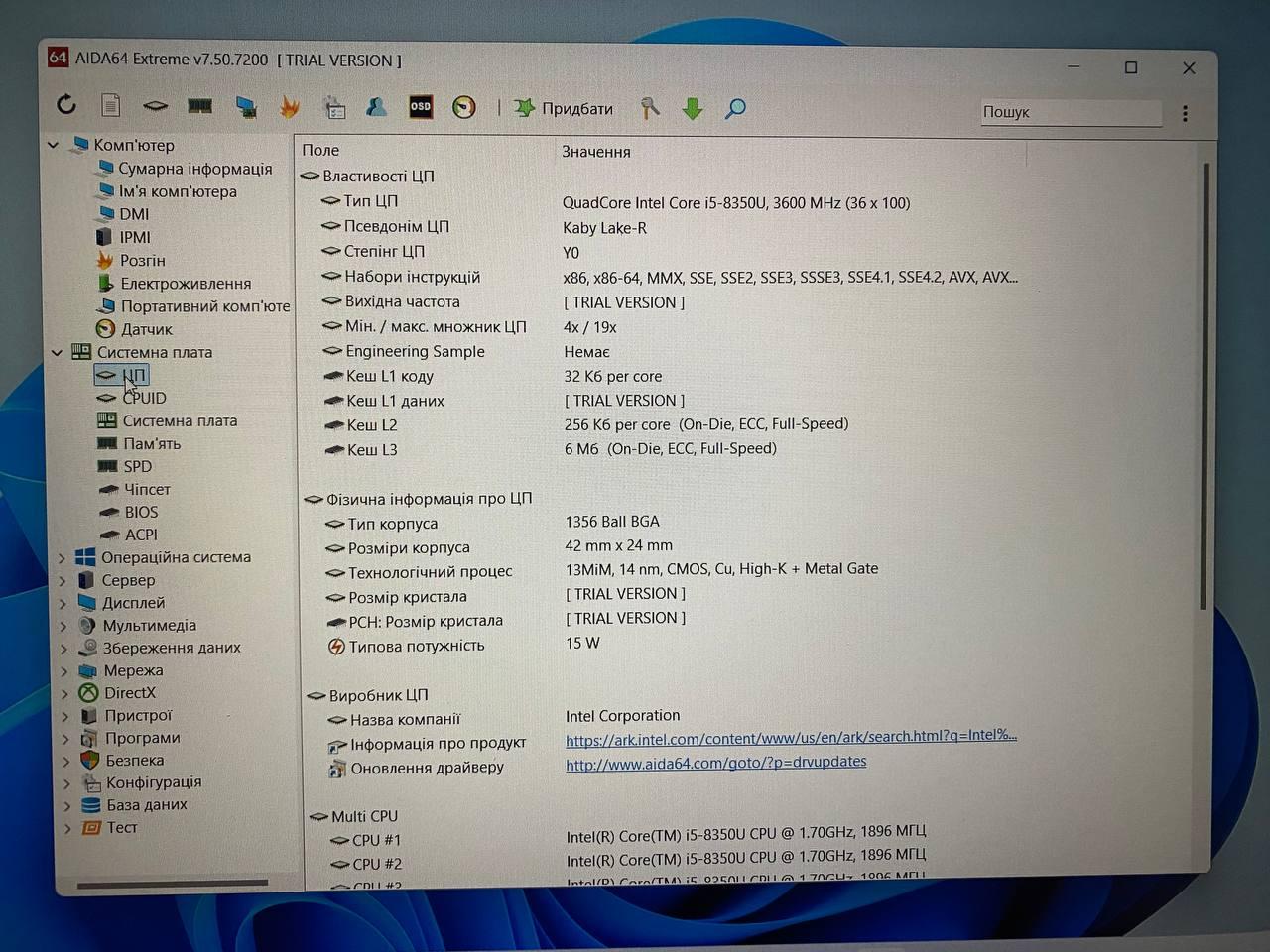Collapse the Системна плата parent node
Screen dimensions: 1270x952
click(57, 352)
